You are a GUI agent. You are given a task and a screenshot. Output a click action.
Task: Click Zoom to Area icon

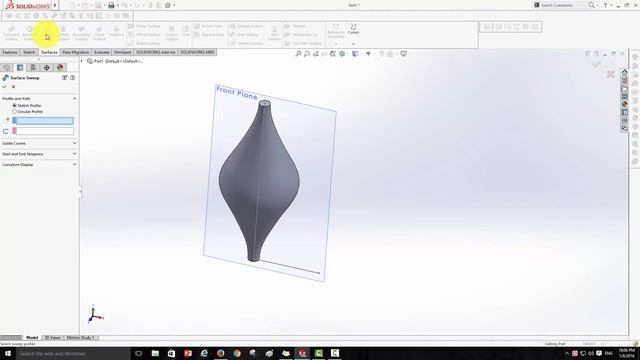(x=307, y=53)
